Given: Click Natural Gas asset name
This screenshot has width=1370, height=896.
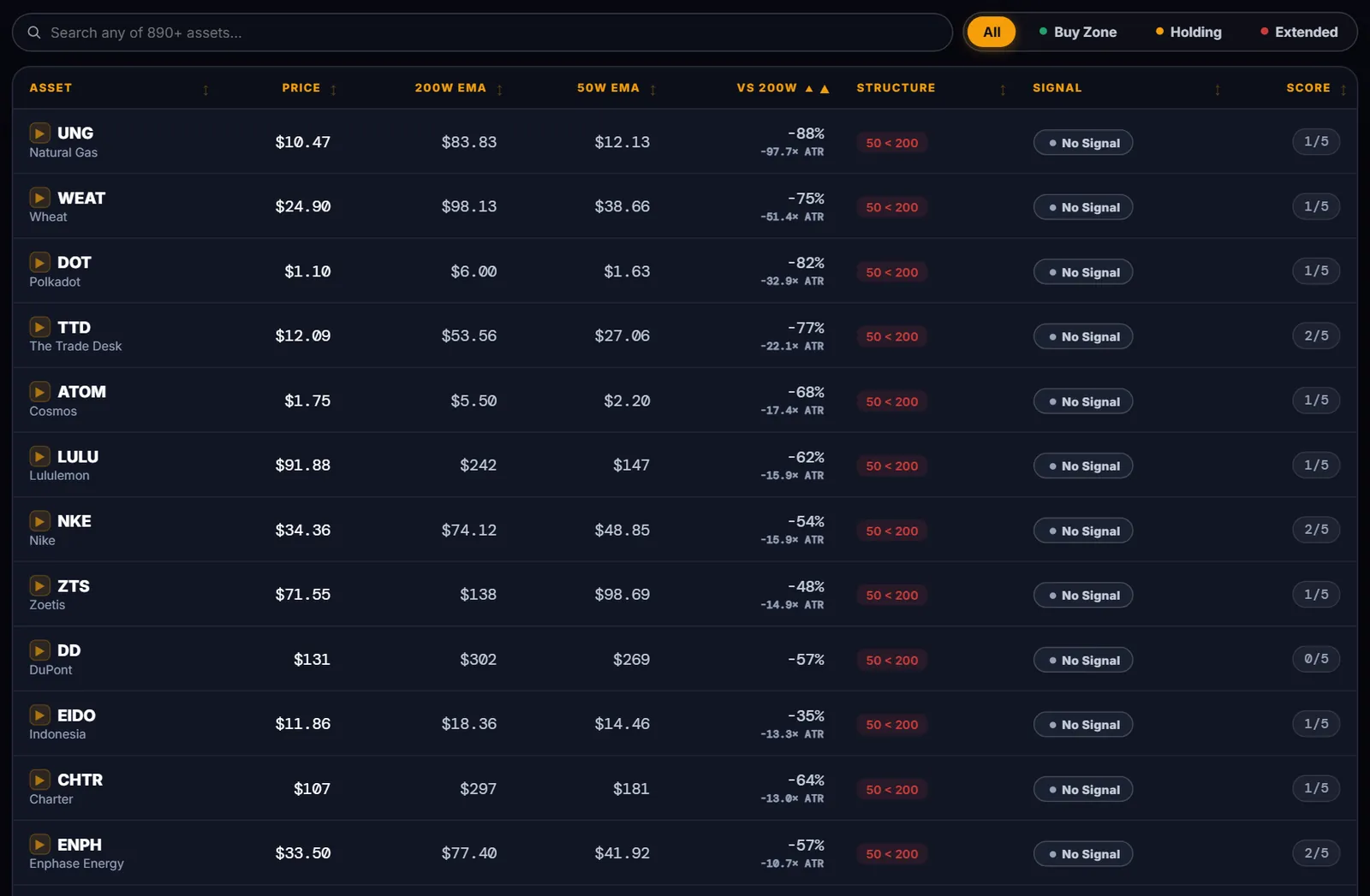Looking at the screenshot, I should (x=63, y=152).
